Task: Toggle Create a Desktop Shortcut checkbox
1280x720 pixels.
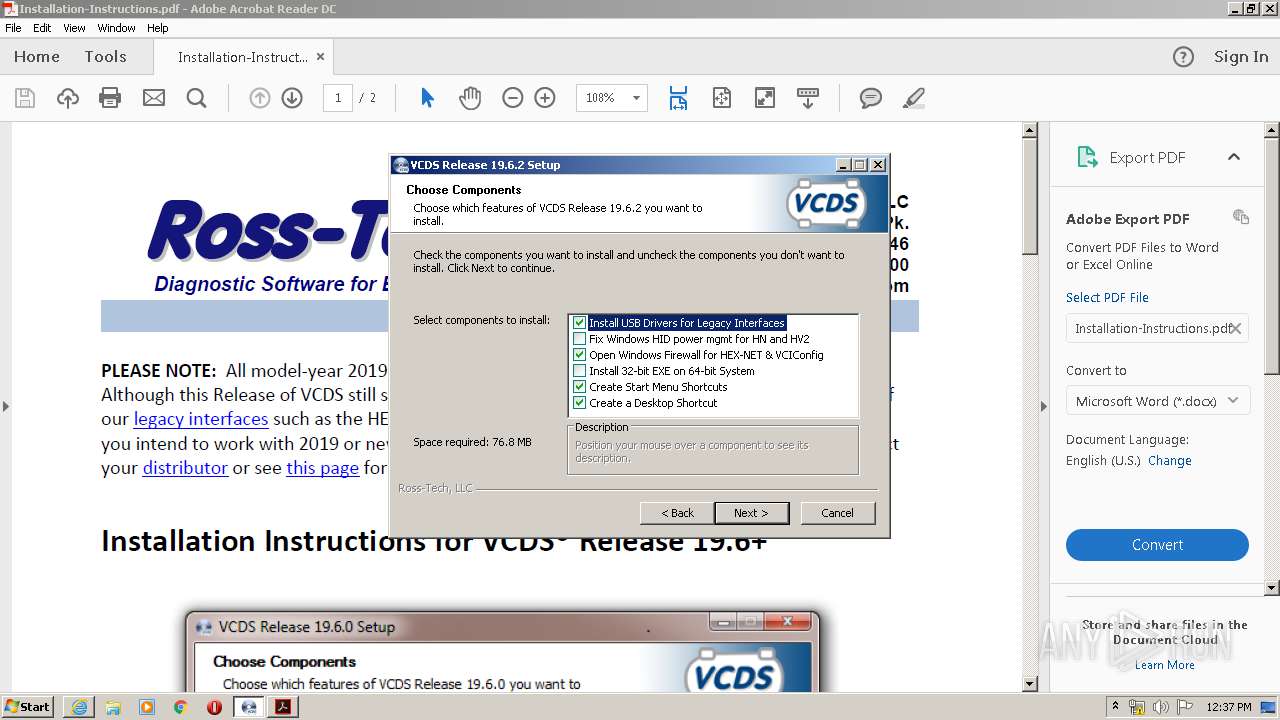Action: tap(579, 403)
